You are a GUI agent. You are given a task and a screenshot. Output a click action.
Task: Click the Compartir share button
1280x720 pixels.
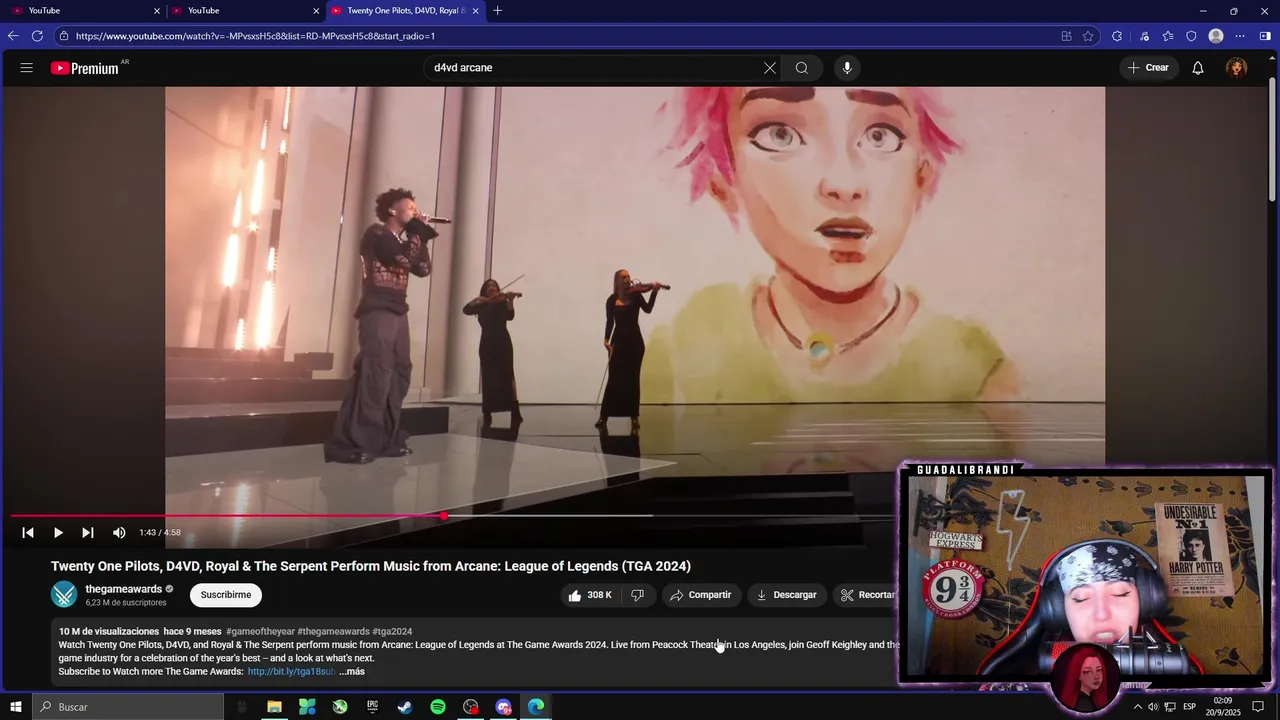pyautogui.click(x=701, y=595)
